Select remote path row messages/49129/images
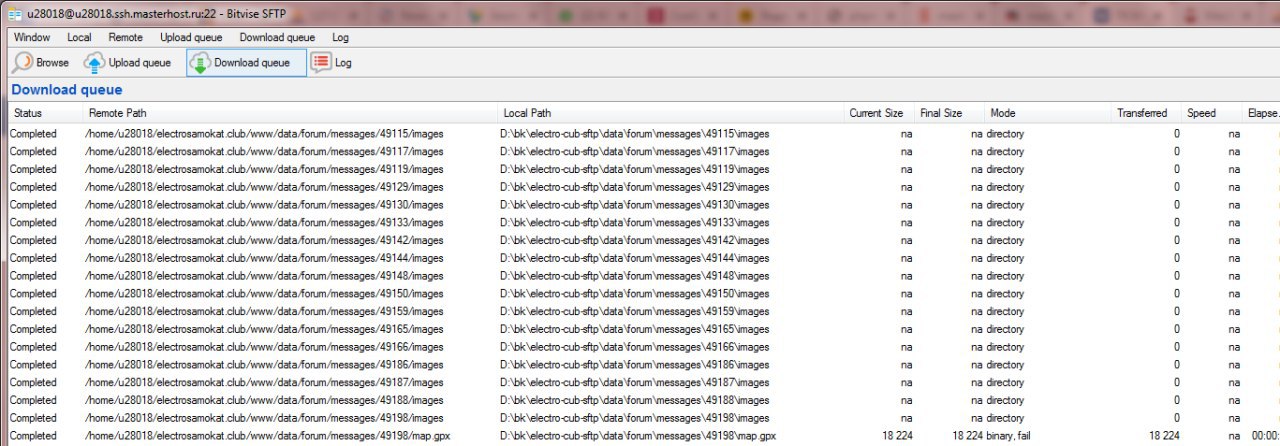 [x=265, y=187]
